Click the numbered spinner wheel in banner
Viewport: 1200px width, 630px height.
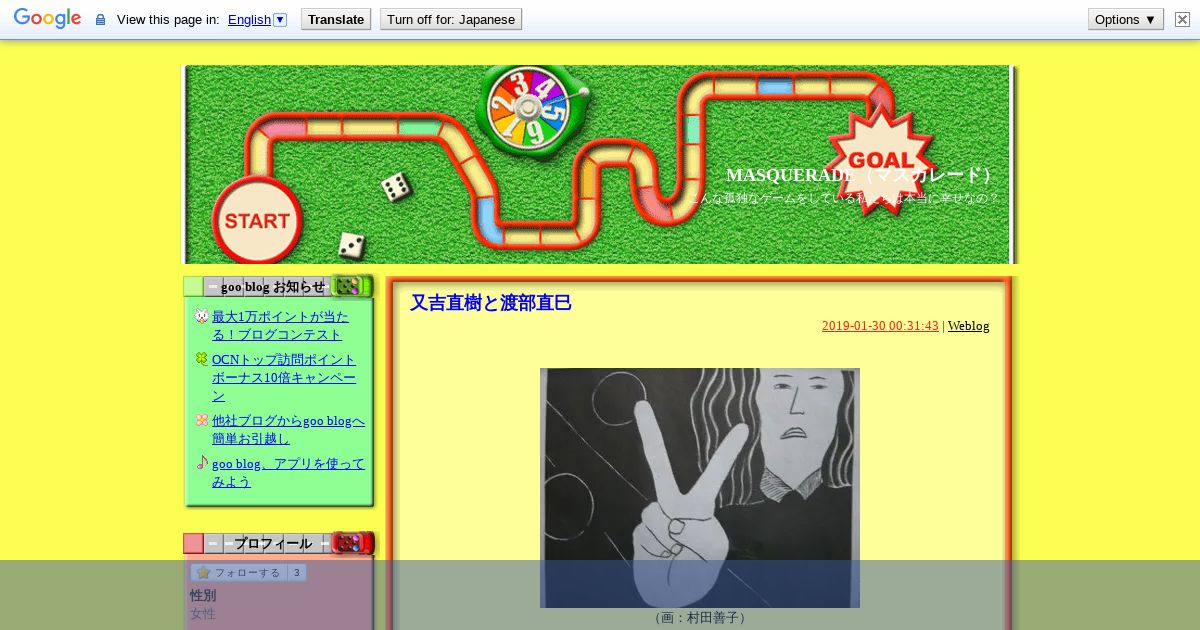tap(528, 108)
